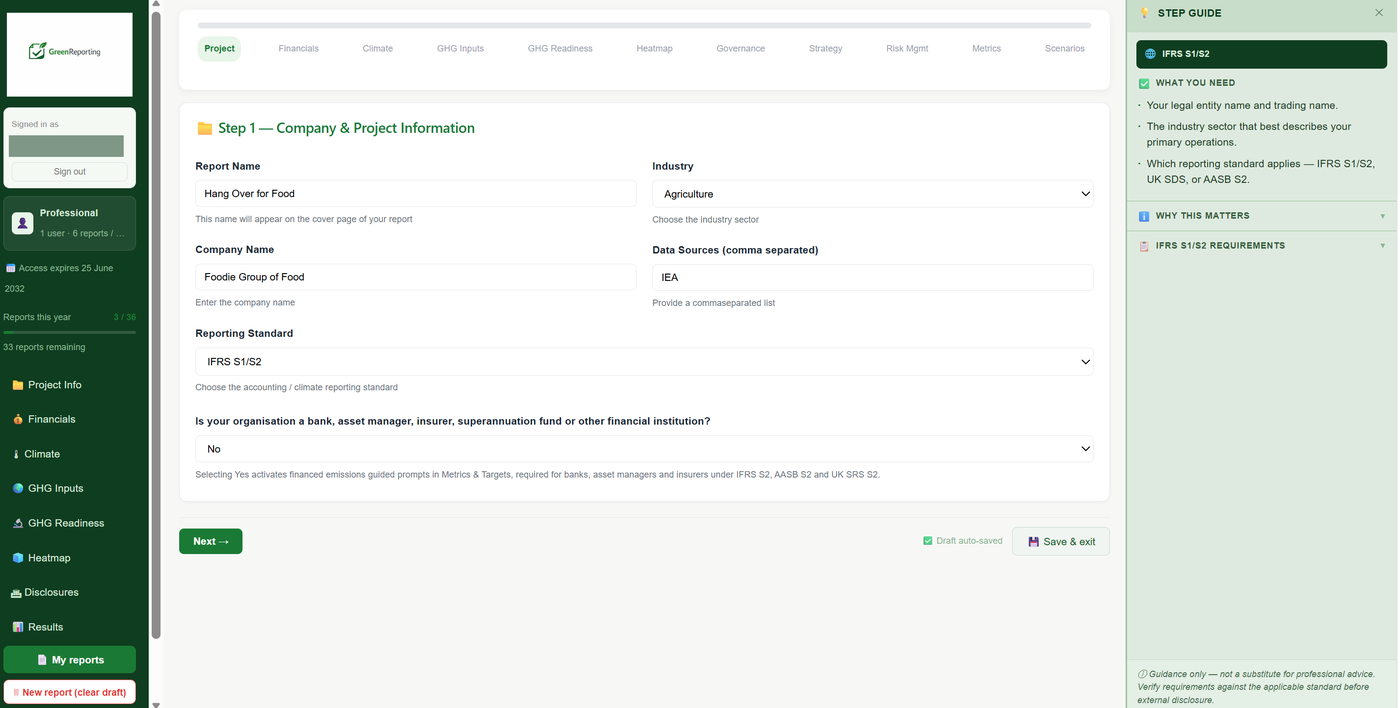Click the Company Name input field
1400x708 pixels.
(x=416, y=277)
